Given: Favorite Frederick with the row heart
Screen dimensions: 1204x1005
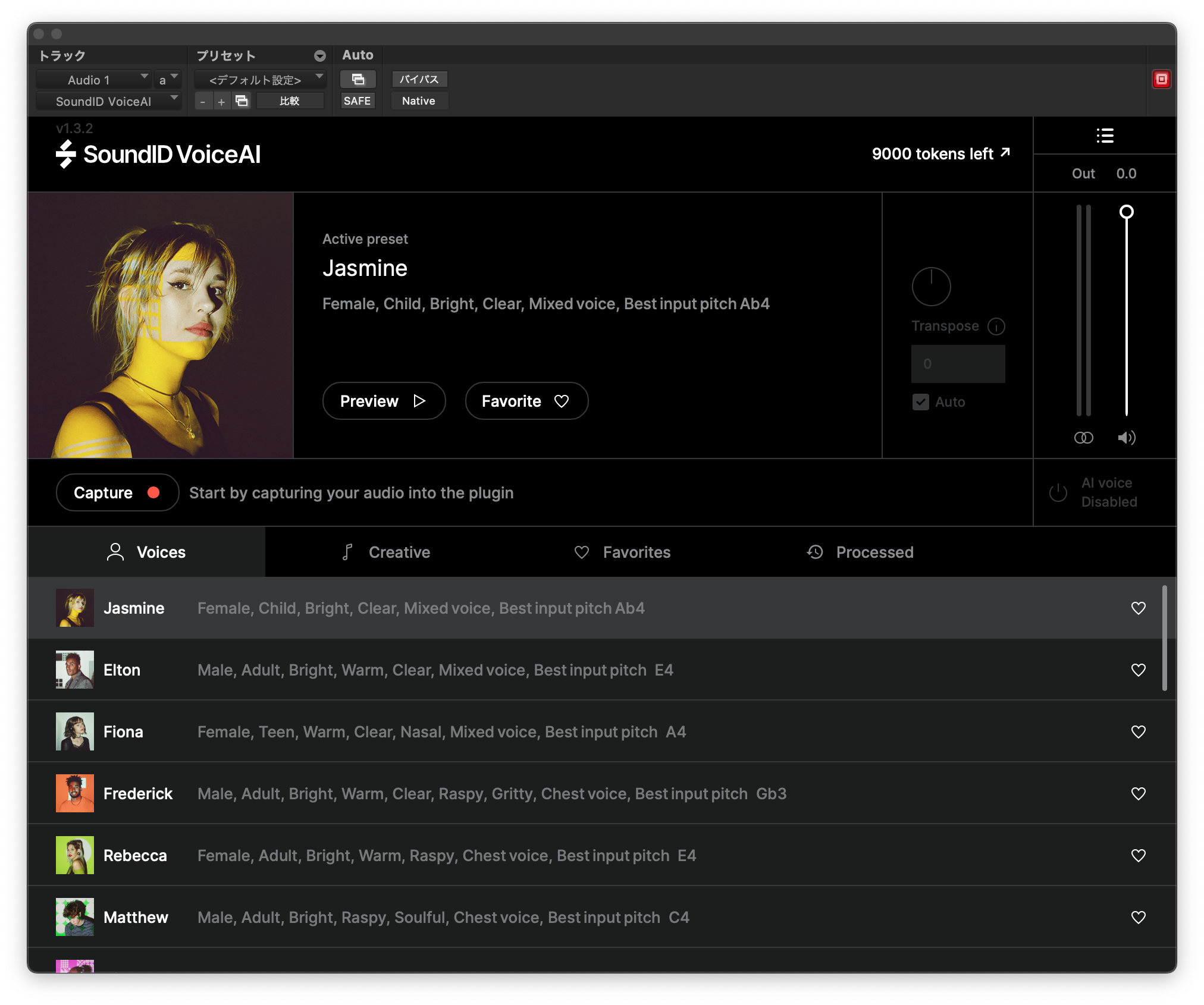Looking at the screenshot, I should point(1138,793).
